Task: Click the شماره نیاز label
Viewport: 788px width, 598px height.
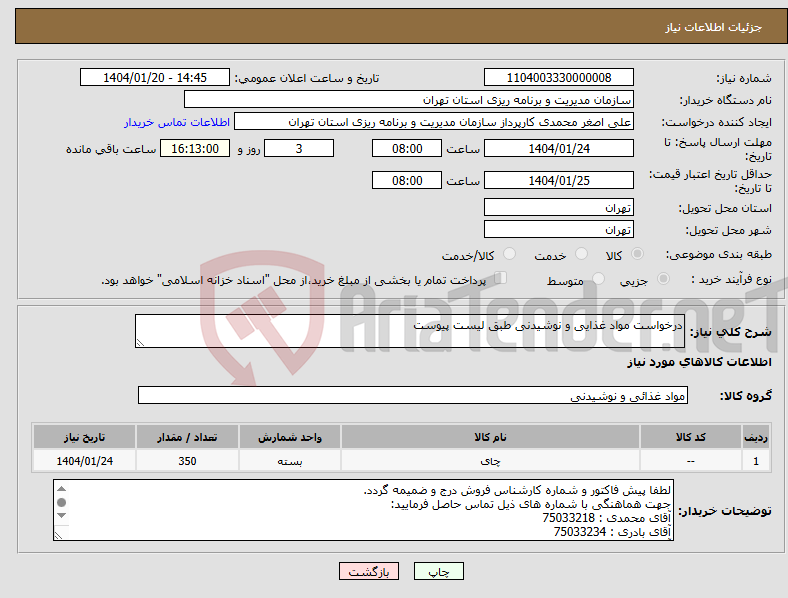Action: coord(744,78)
